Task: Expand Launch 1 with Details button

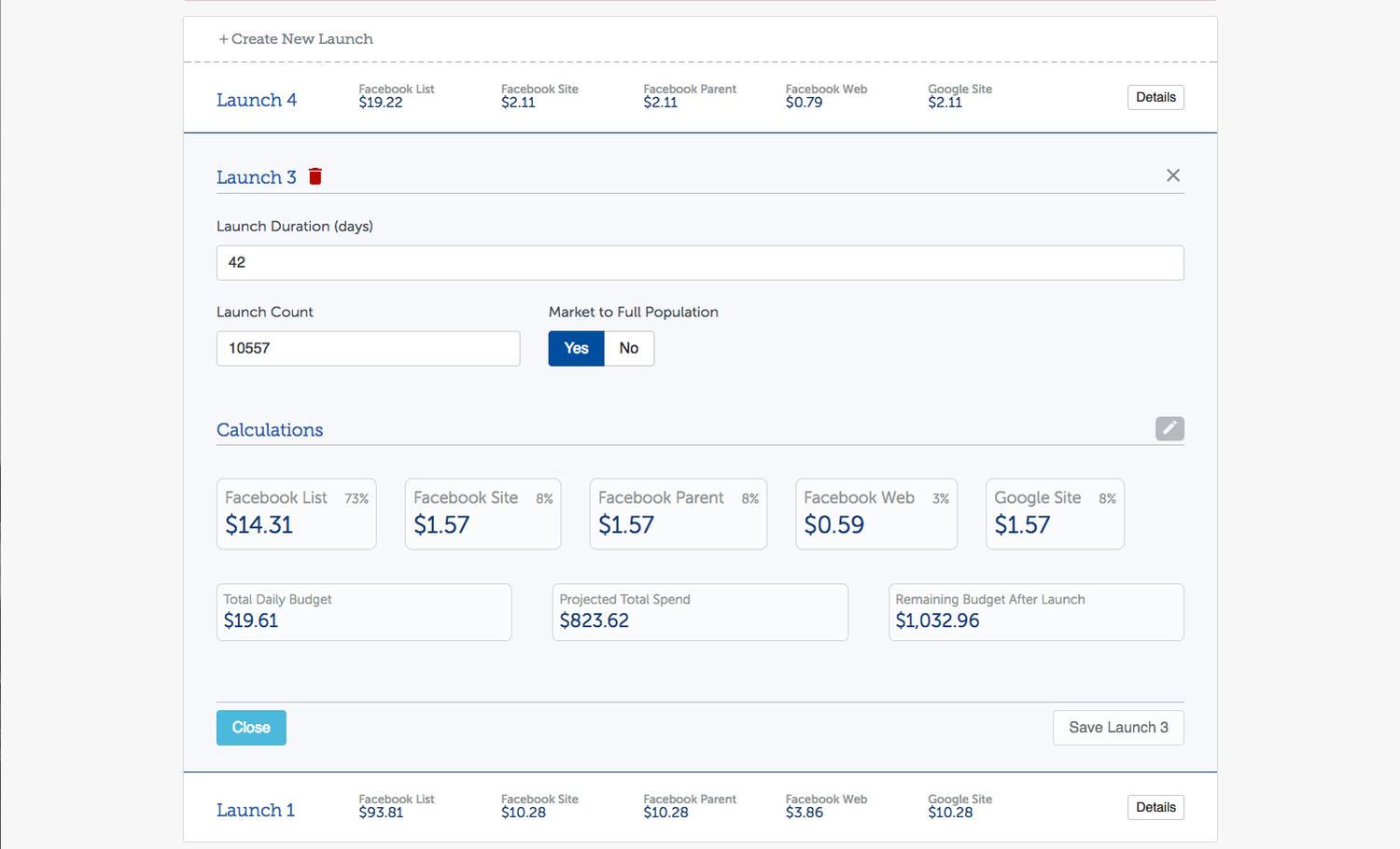Action: (1155, 807)
